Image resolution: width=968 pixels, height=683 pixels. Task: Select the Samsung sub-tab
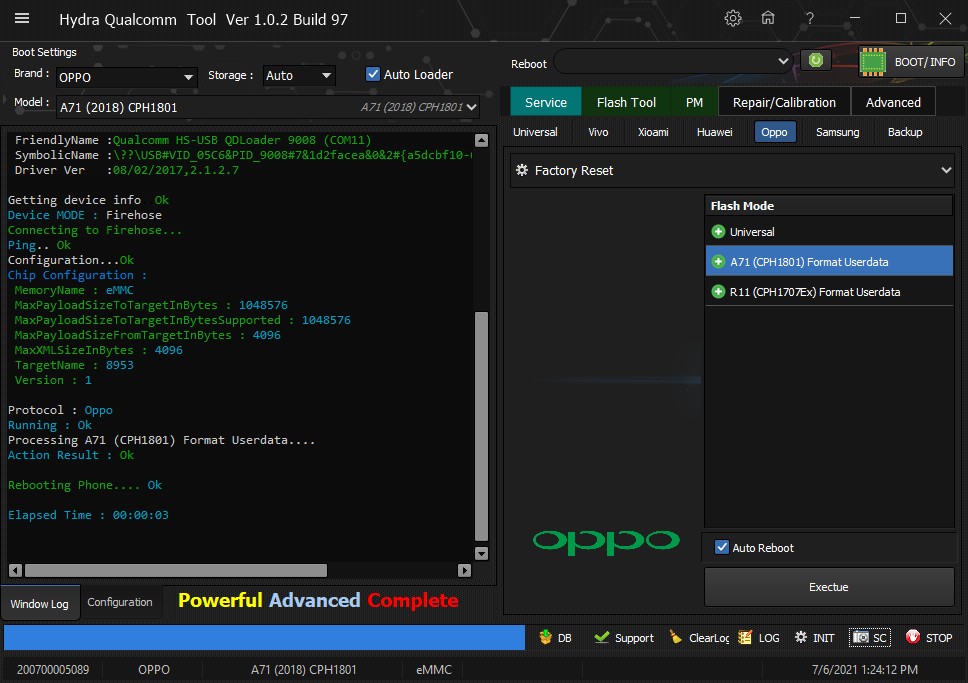click(837, 132)
